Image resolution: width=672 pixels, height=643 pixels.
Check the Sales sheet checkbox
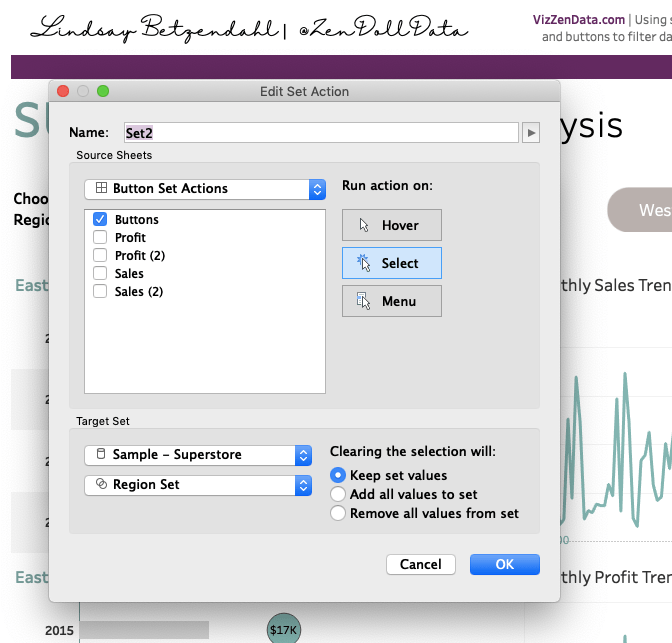(100, 274)
